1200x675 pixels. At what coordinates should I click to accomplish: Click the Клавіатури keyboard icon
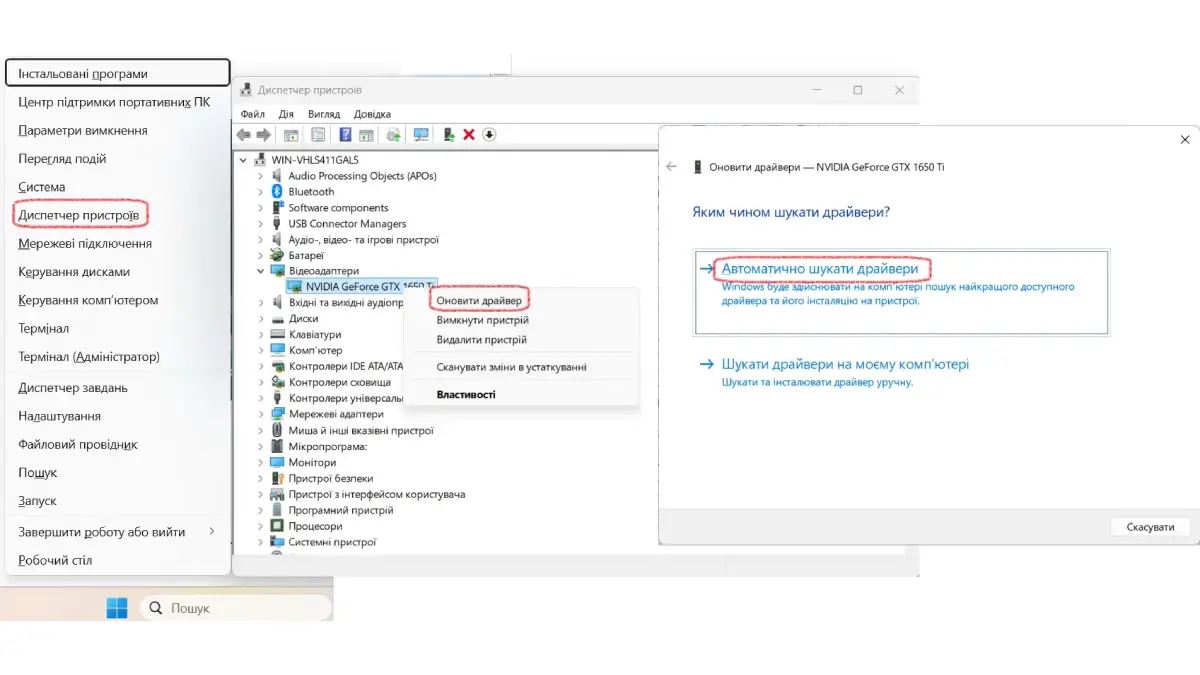click(277, 335)
